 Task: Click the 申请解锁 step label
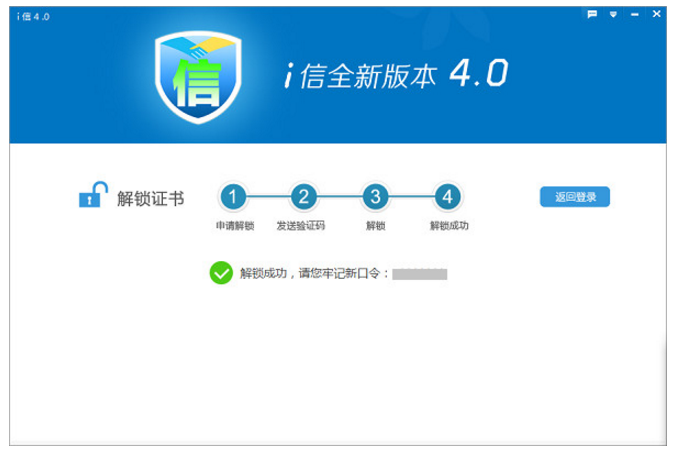click(x=235, y=226)
